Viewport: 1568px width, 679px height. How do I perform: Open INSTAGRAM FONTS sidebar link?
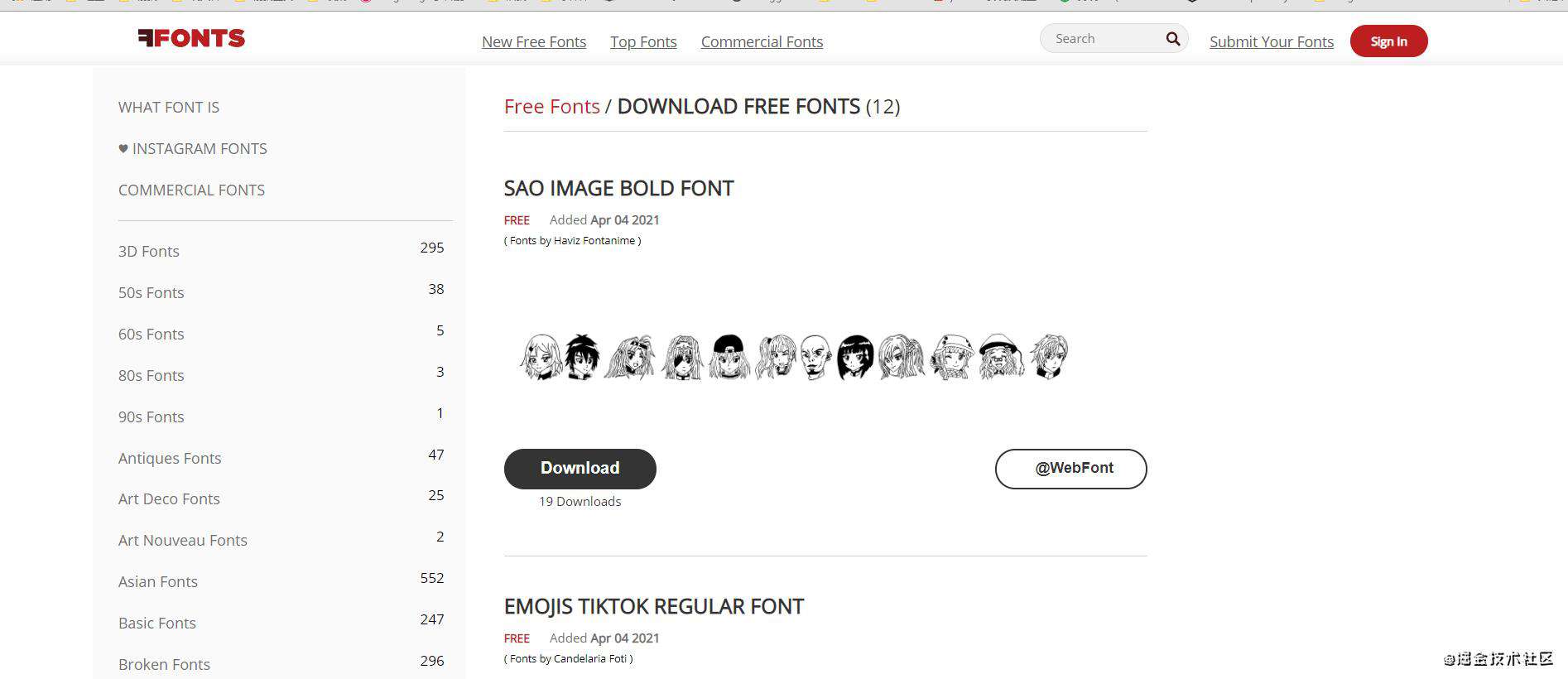click(200, 149)
